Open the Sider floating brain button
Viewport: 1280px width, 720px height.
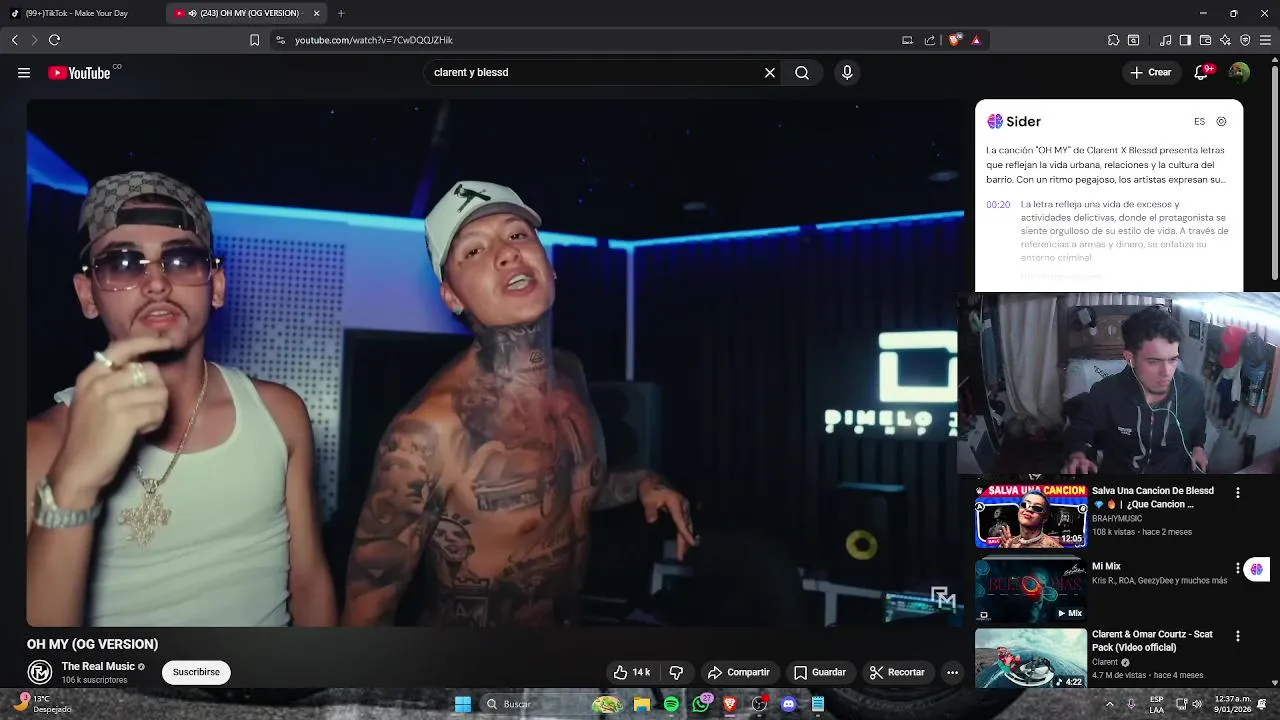1257,569
